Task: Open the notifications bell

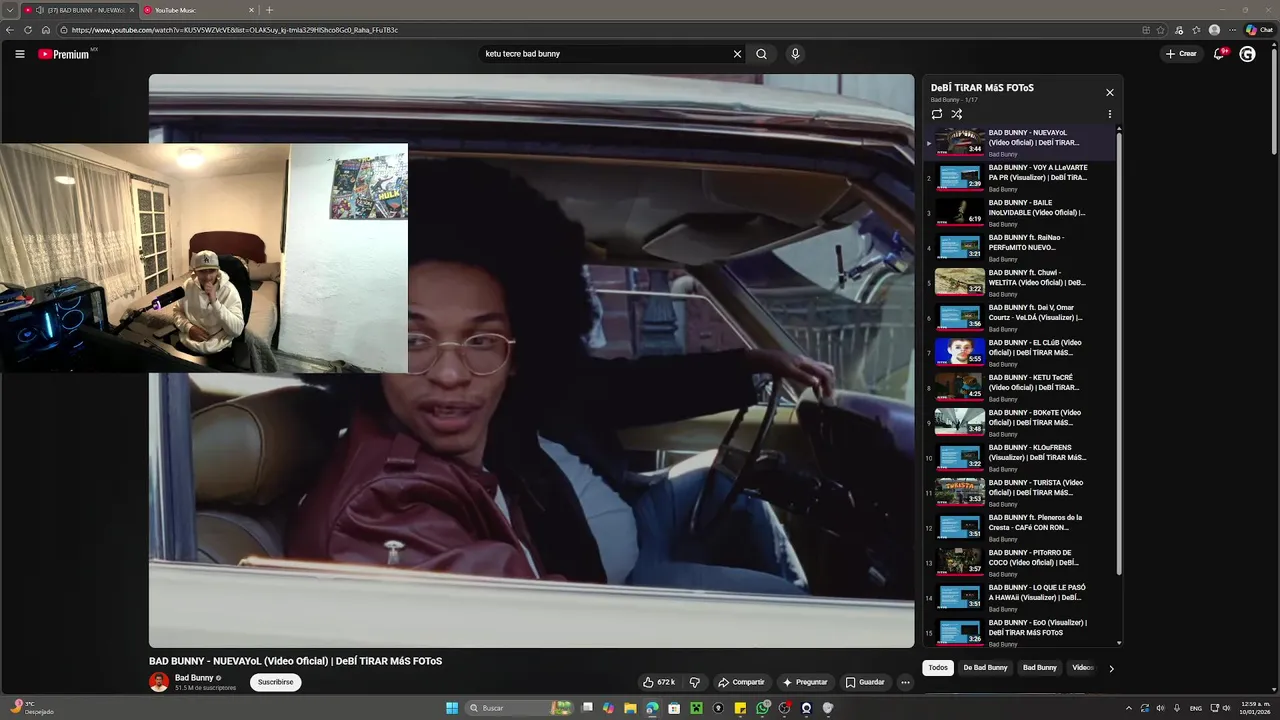Action: tap(1219, 54)
